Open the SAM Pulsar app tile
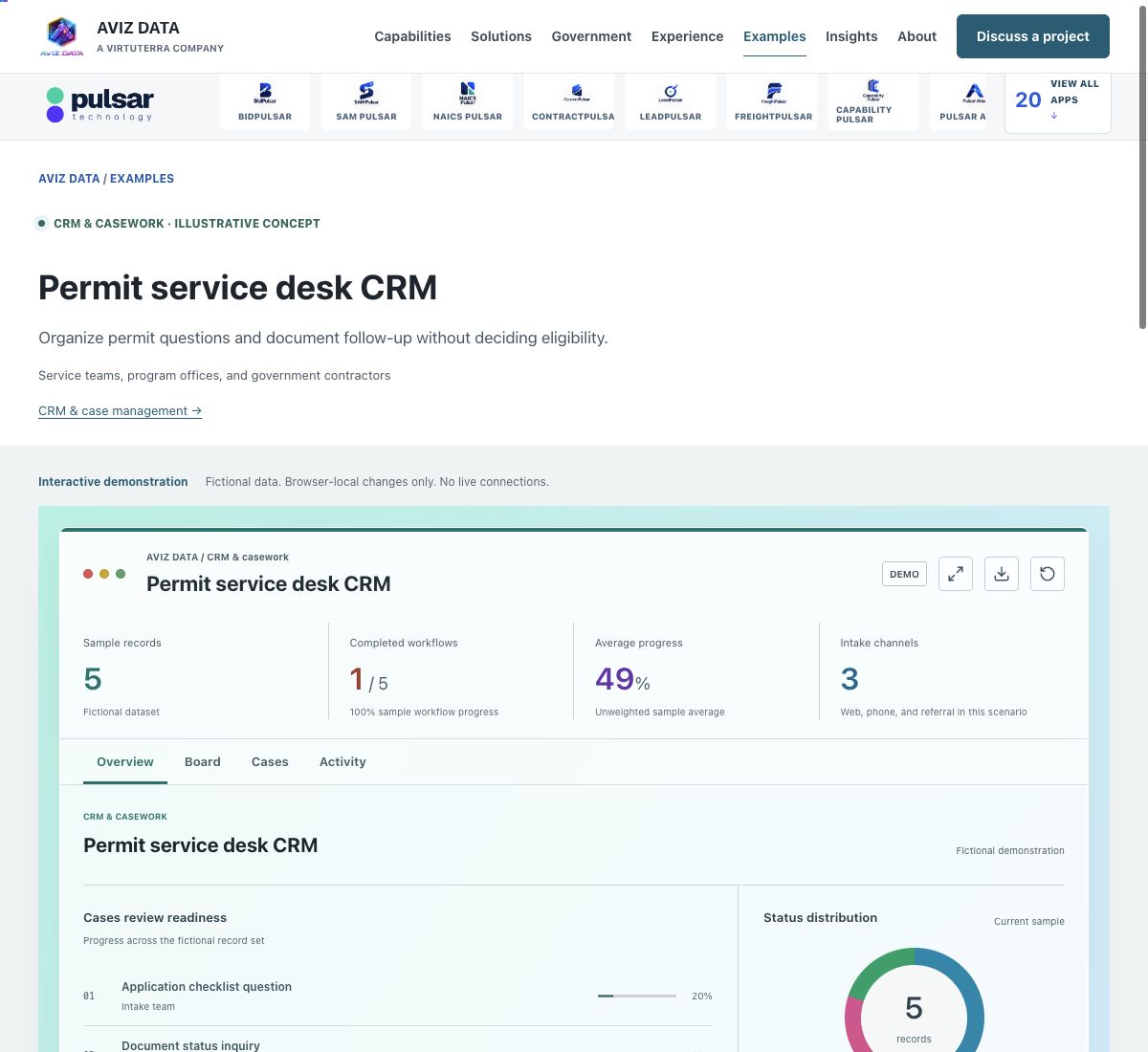This screenshot has height=1052, width=1148. tap(366, 102)
